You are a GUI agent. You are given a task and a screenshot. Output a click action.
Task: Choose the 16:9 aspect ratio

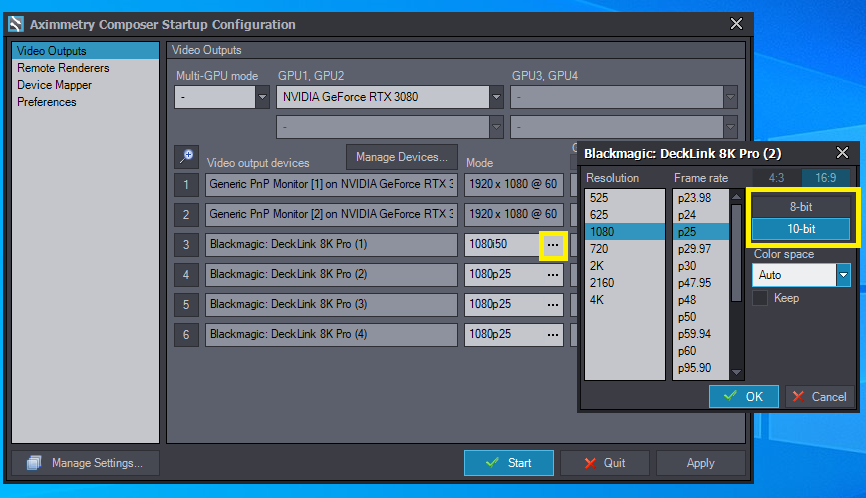[826, 178]
